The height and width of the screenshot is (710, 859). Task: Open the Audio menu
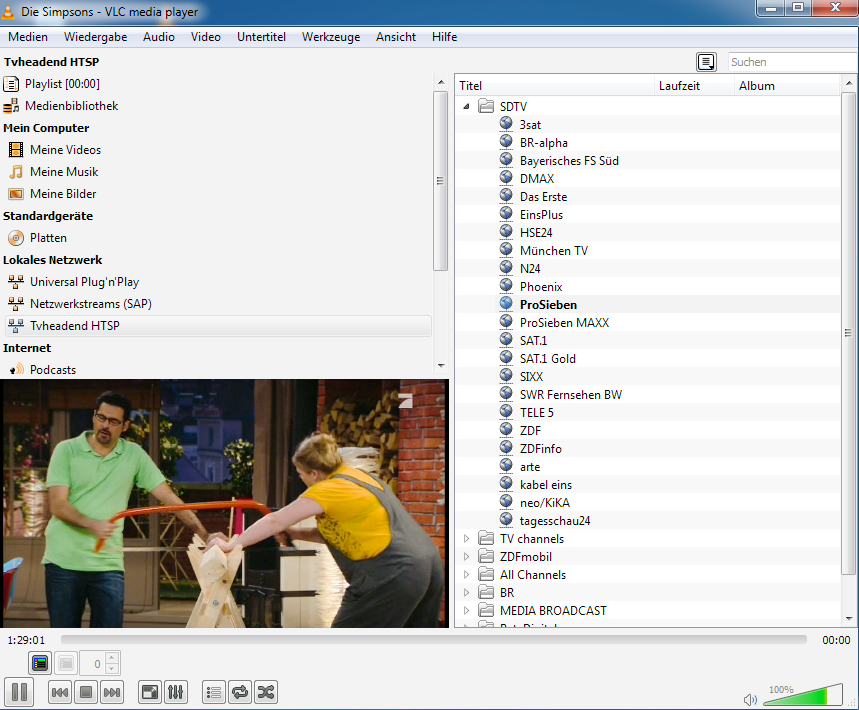(x=159, y=37)
